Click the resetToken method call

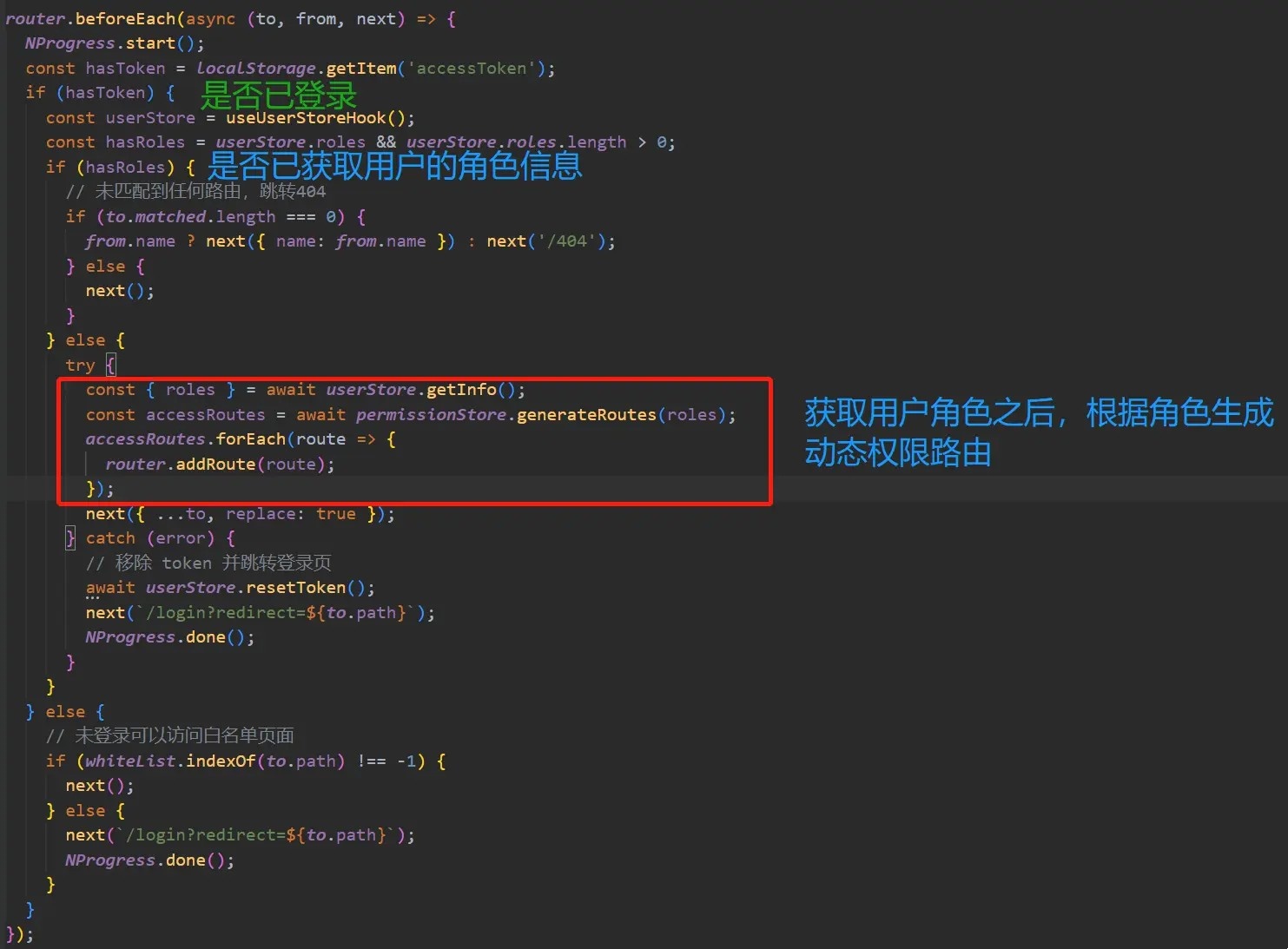[x=295, y=588]
